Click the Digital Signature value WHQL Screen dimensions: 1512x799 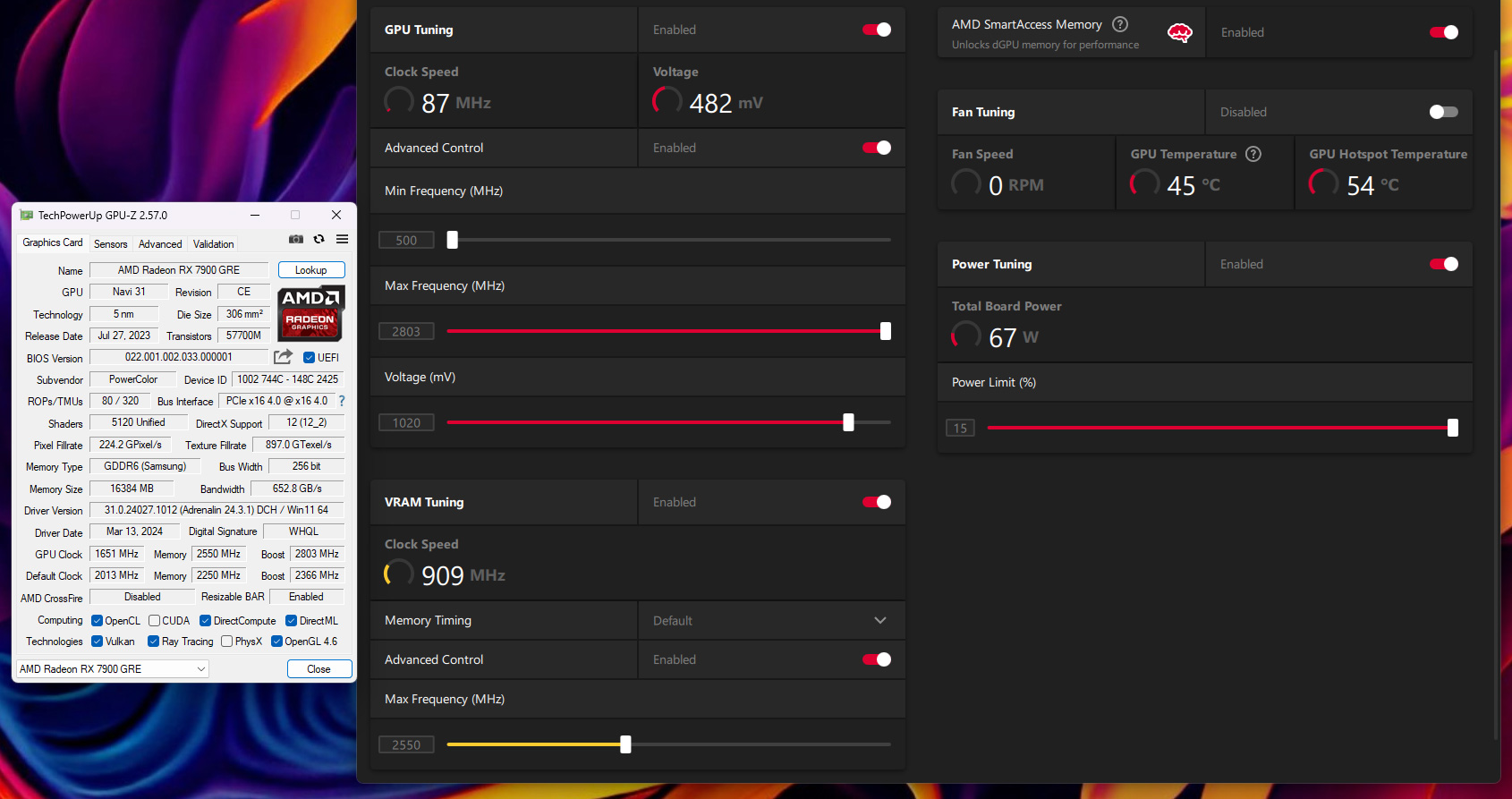(303, 531)
